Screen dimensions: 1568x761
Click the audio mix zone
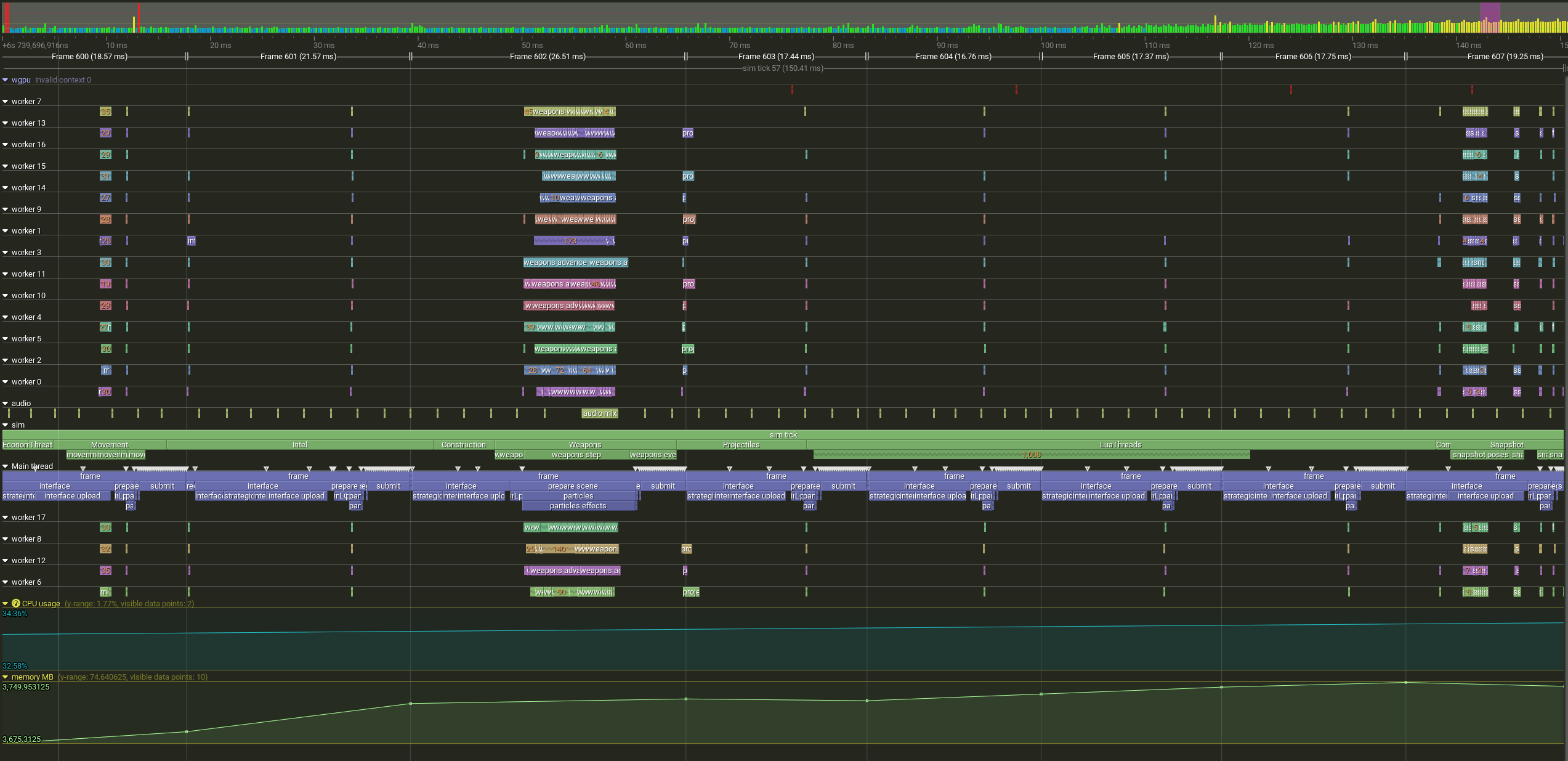pos(600,413)
